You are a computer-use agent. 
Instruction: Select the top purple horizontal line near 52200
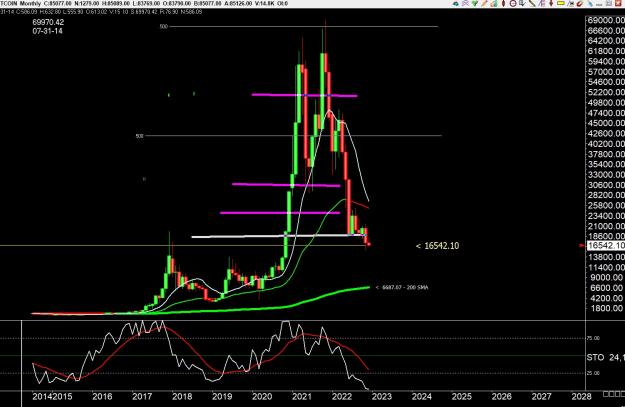tap(305, 95)
